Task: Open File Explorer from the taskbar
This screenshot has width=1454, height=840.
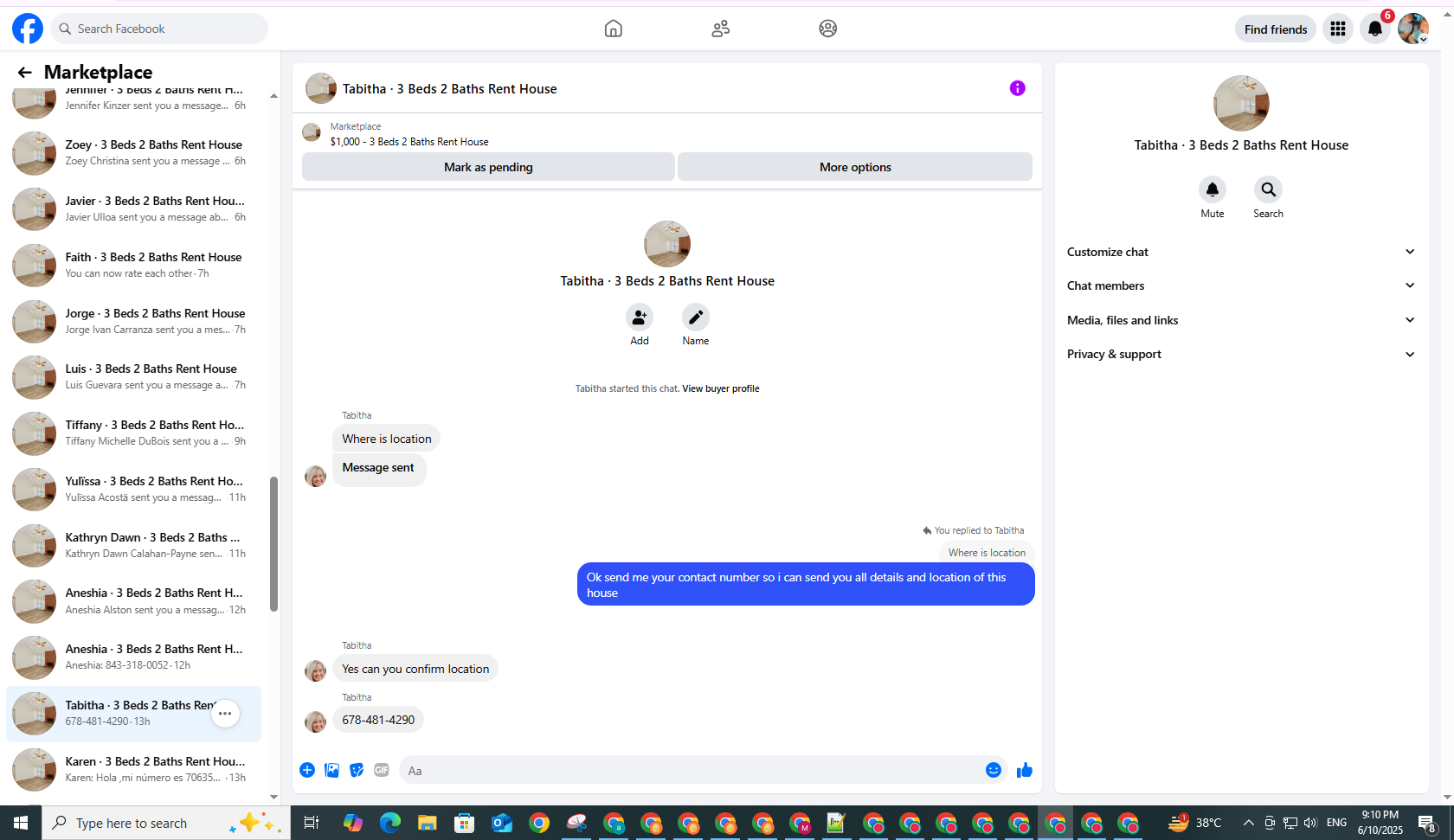Action: [427, 823]
